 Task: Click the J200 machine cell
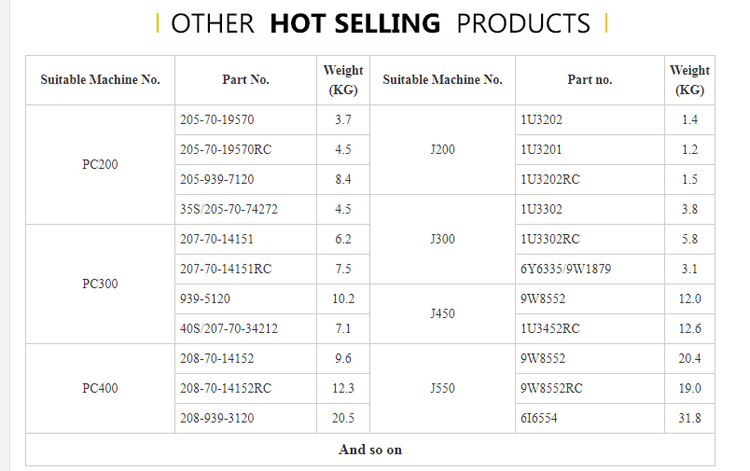pyautogui.click(x=442, y=150)
